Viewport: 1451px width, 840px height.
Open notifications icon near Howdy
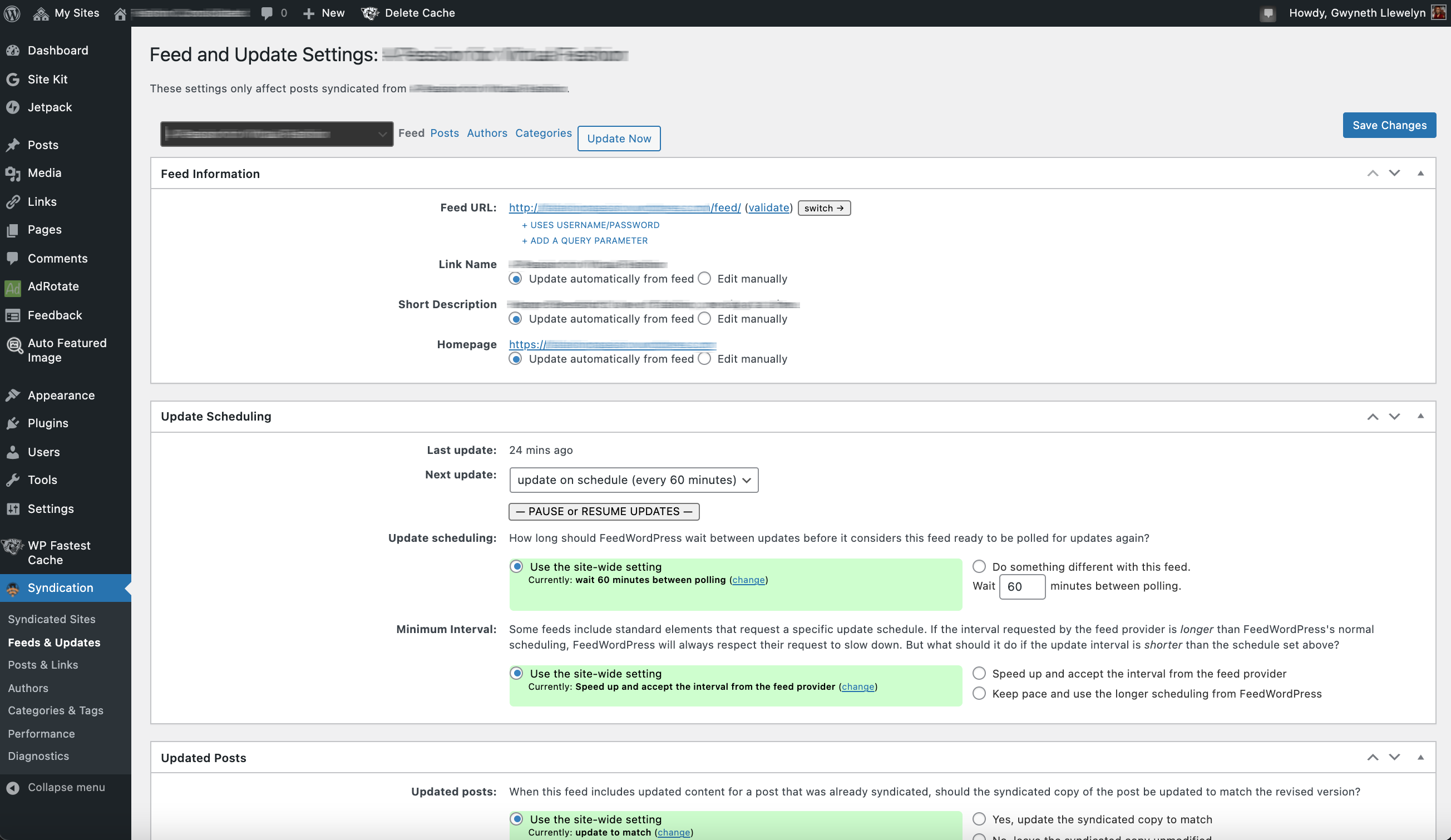coord(1268,13)
